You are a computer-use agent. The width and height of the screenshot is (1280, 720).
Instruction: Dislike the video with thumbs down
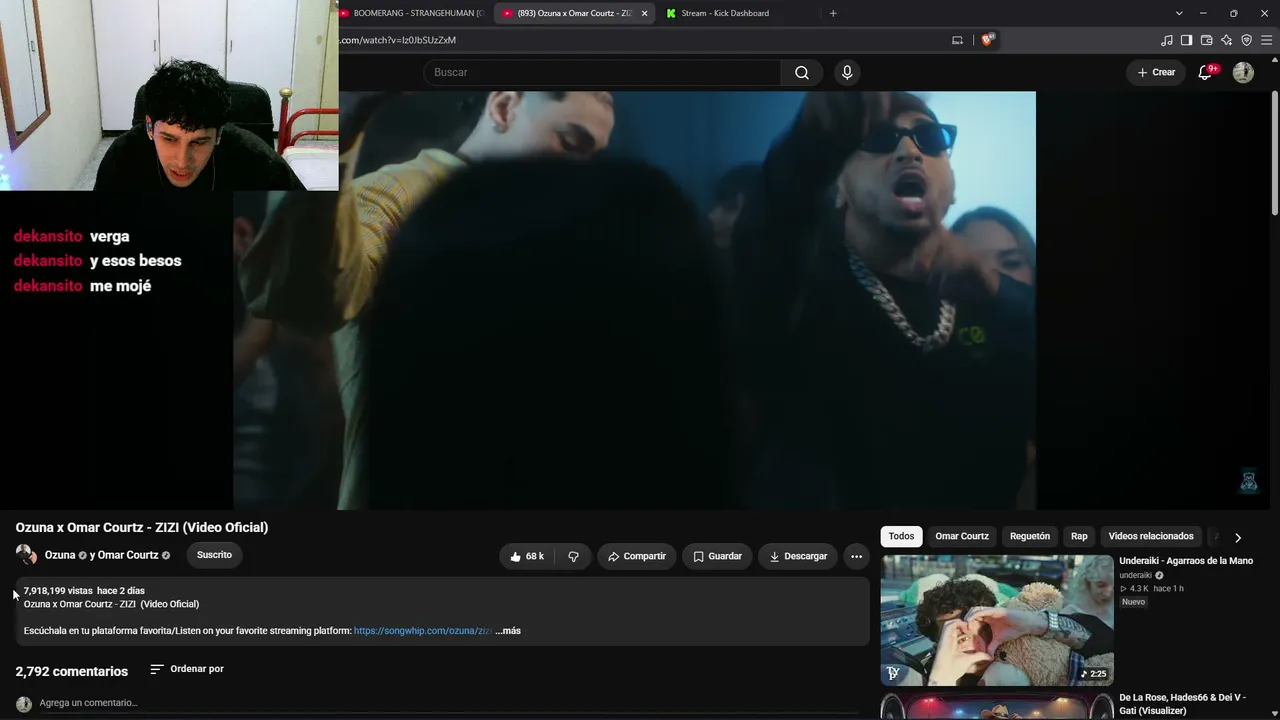(573, 556)
